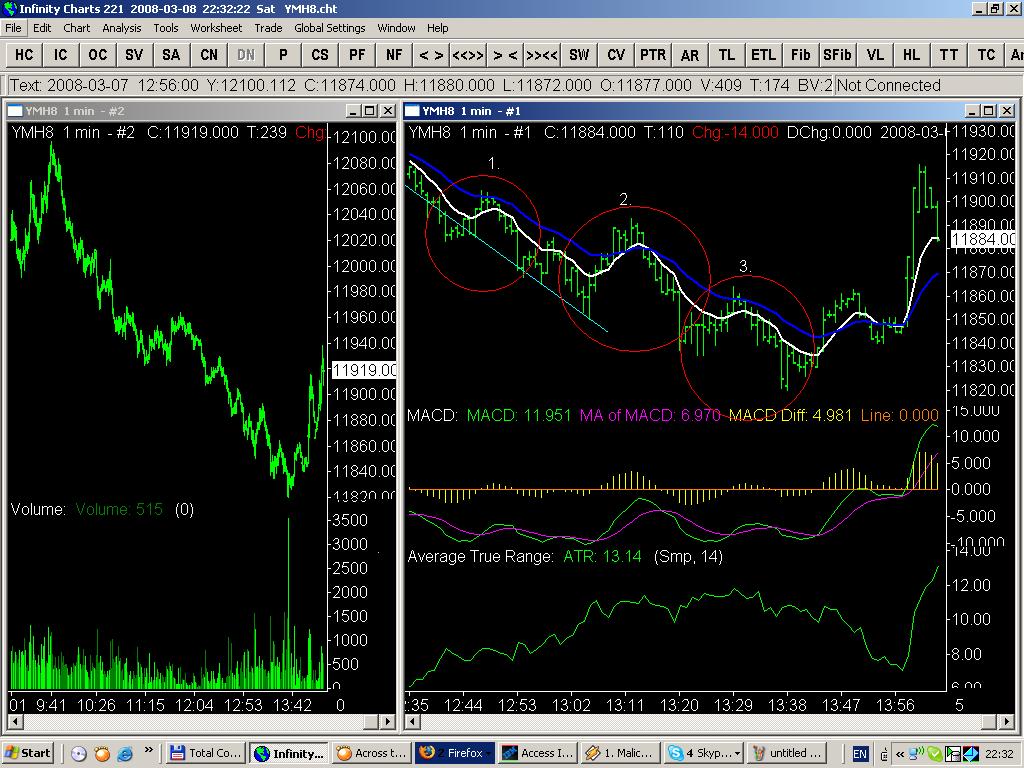
Task: Click the PF toolbar button
Action: 357,55
